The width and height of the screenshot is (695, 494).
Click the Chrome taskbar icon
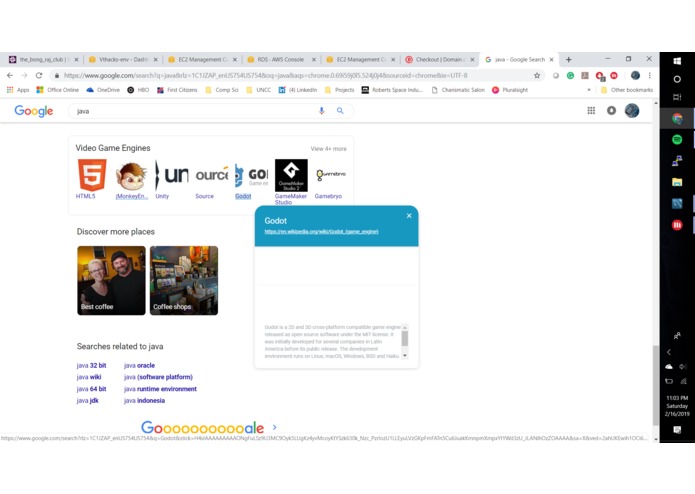pos(677,118)
